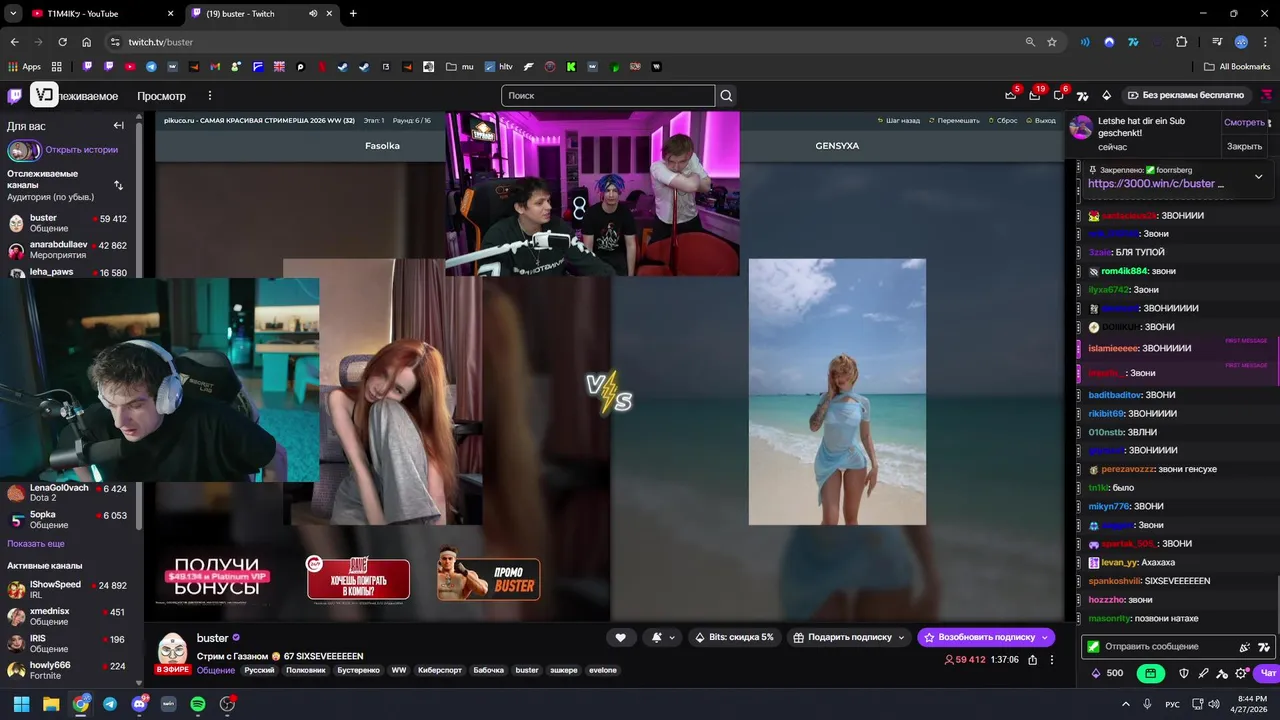The image size is (1280, 720).
Task: Expand 'Возобновить подписку' dropdown
Action: [x=1045, y=637]
